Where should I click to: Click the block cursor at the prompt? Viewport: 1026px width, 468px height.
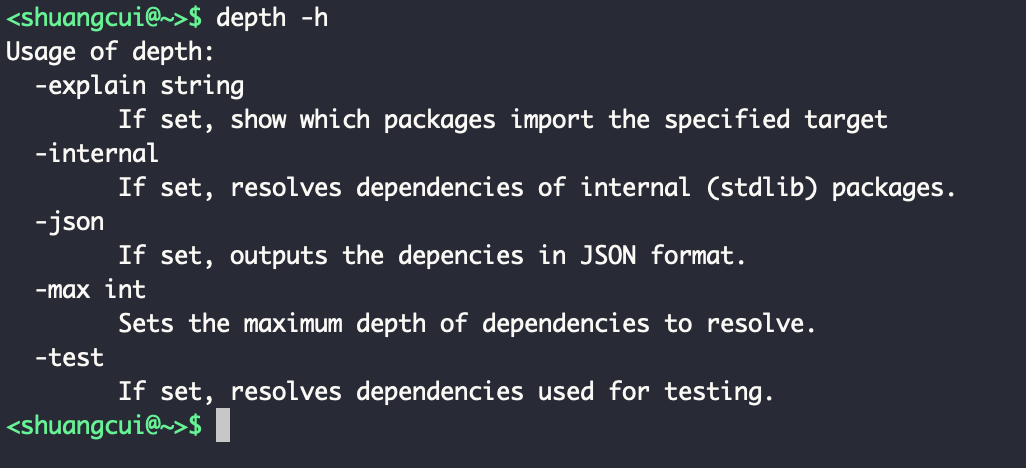[223, 426]
